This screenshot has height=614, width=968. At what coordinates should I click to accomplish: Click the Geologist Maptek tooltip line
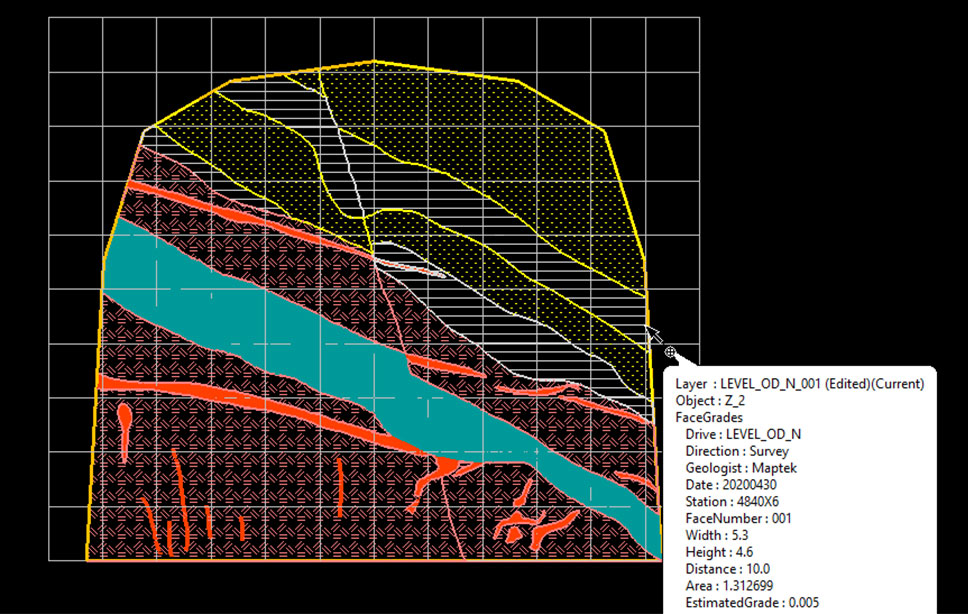[x=741, y=468]
